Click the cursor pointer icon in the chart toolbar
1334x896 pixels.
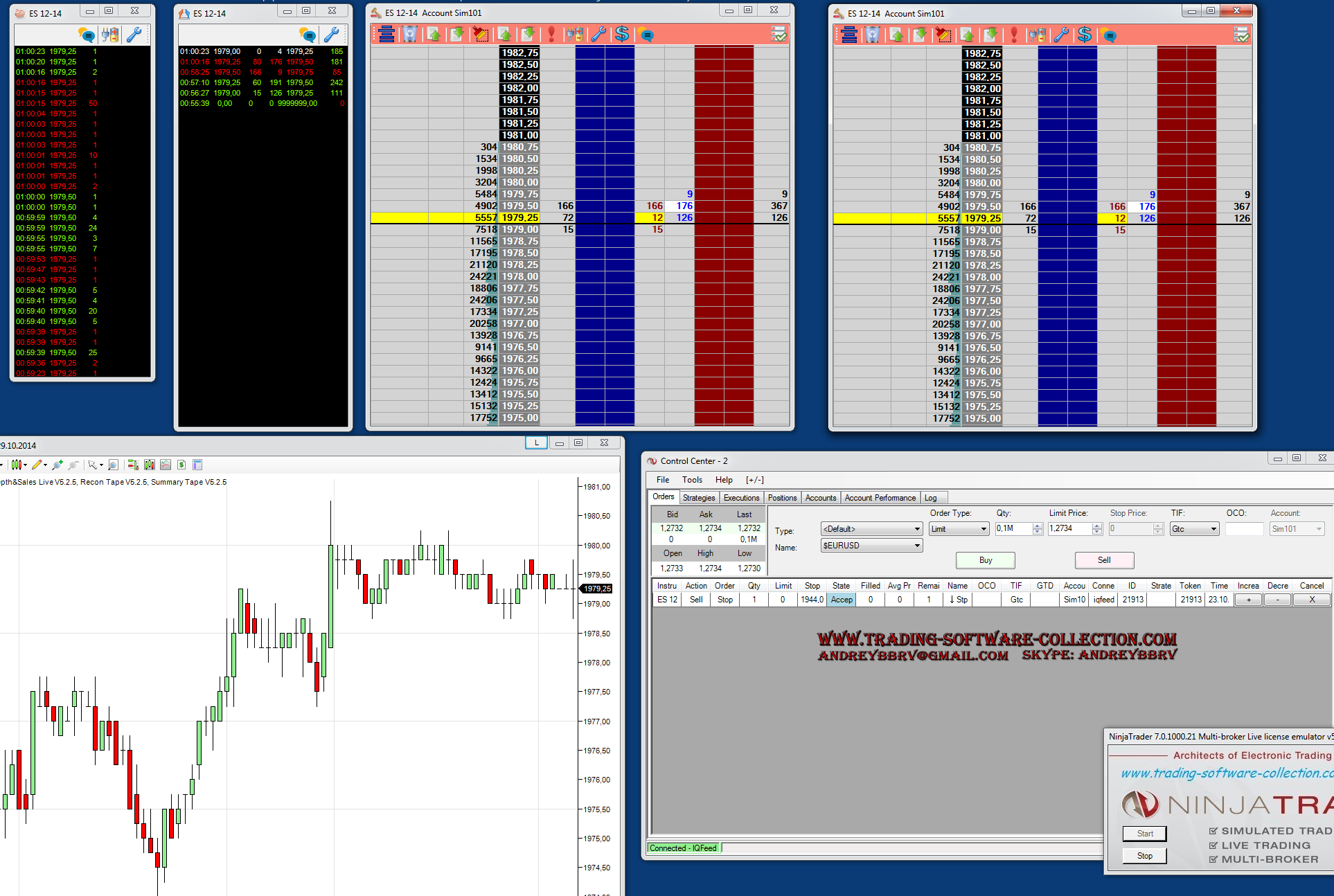coord(92,465)
